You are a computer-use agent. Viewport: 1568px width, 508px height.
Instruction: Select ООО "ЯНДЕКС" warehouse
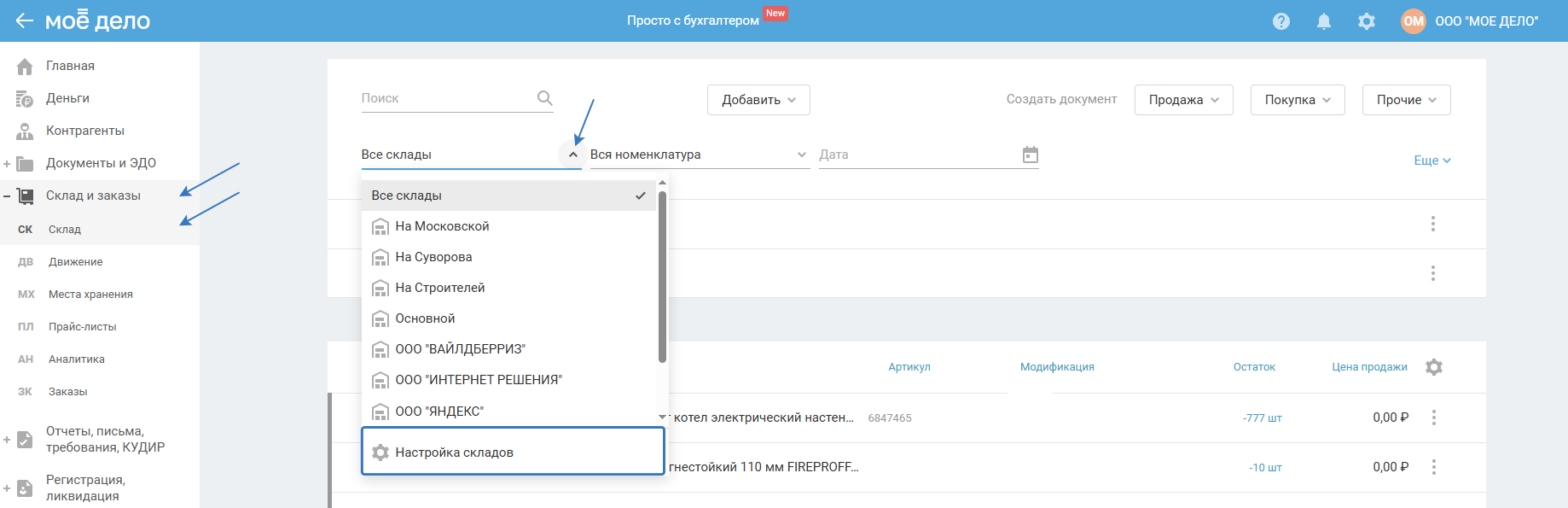pos(509,411)
